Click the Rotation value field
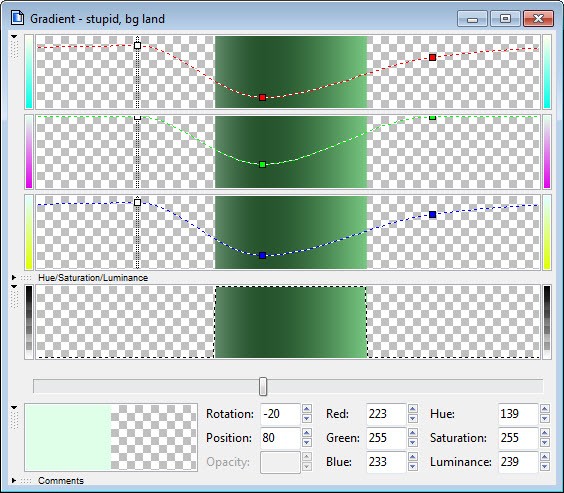Viewport: 564px width, 493px height. (280, 414)
